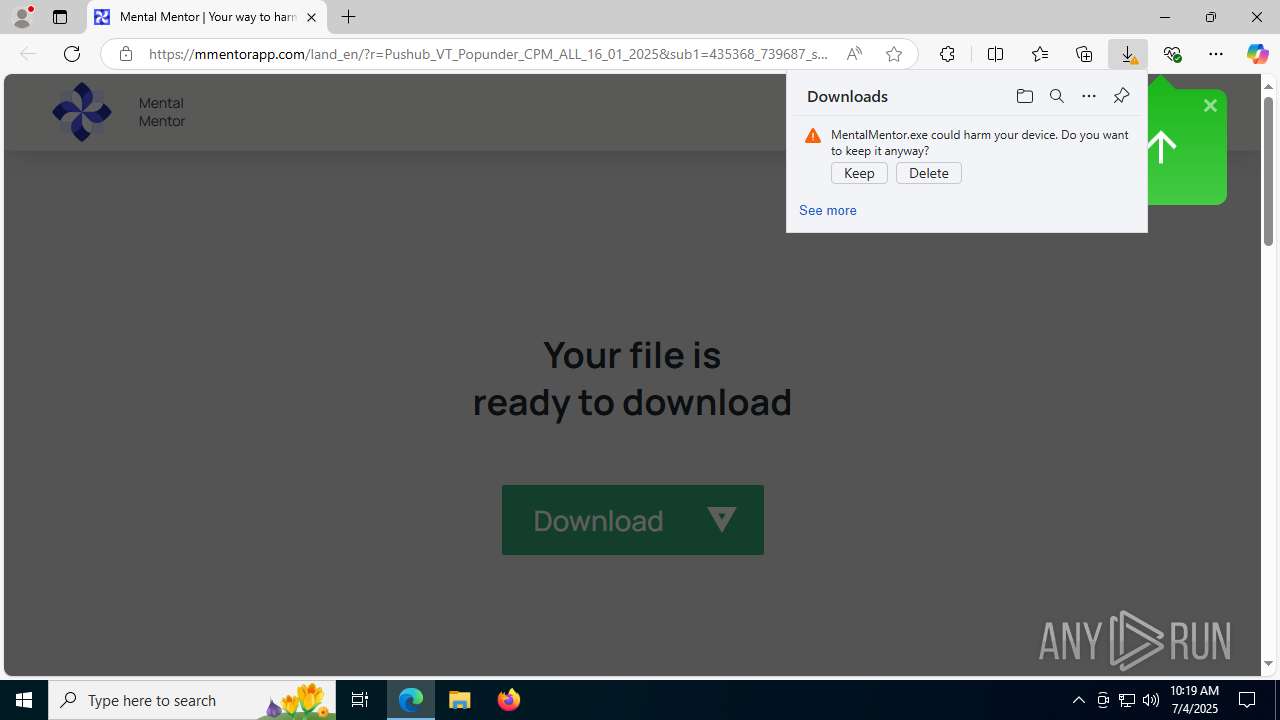The image size is (1280, 720).
Task: Open Task View on the taskbar
Action: 360,700
